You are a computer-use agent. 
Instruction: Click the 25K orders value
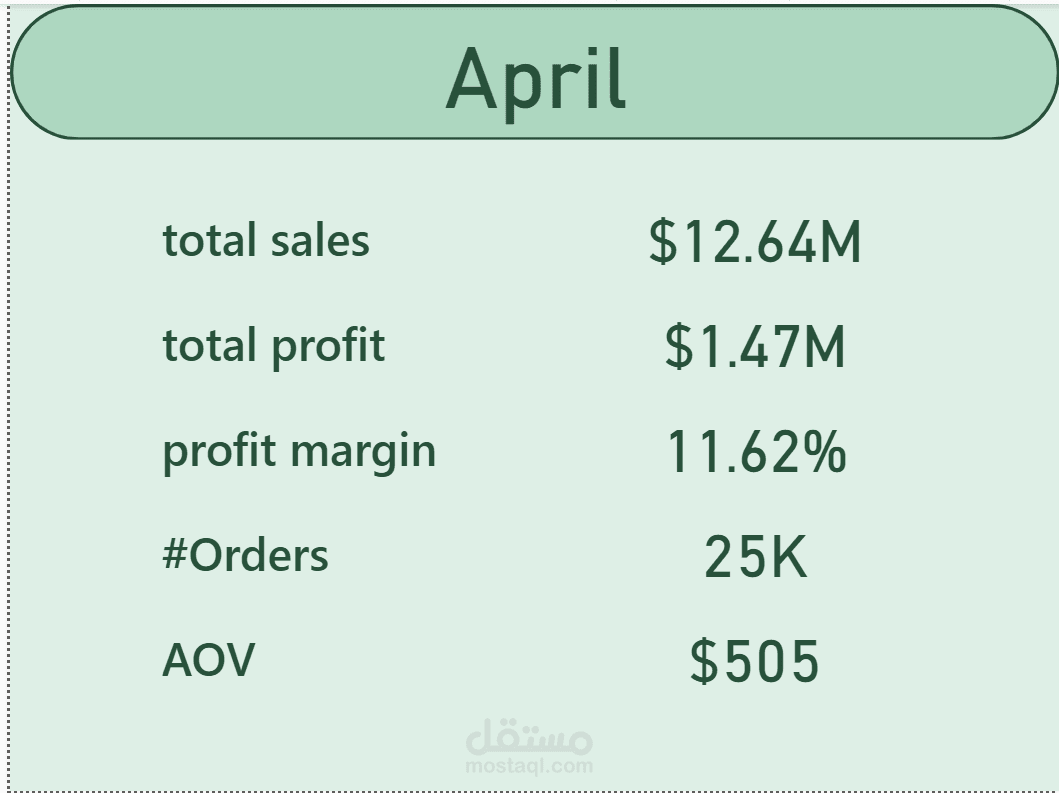click(755, 557)
